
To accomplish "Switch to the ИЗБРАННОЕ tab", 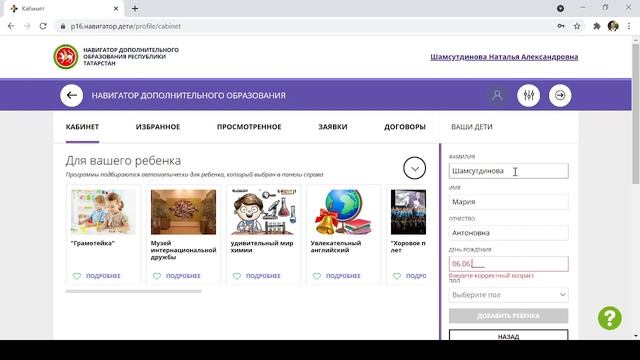I will (x=158, y=127).
